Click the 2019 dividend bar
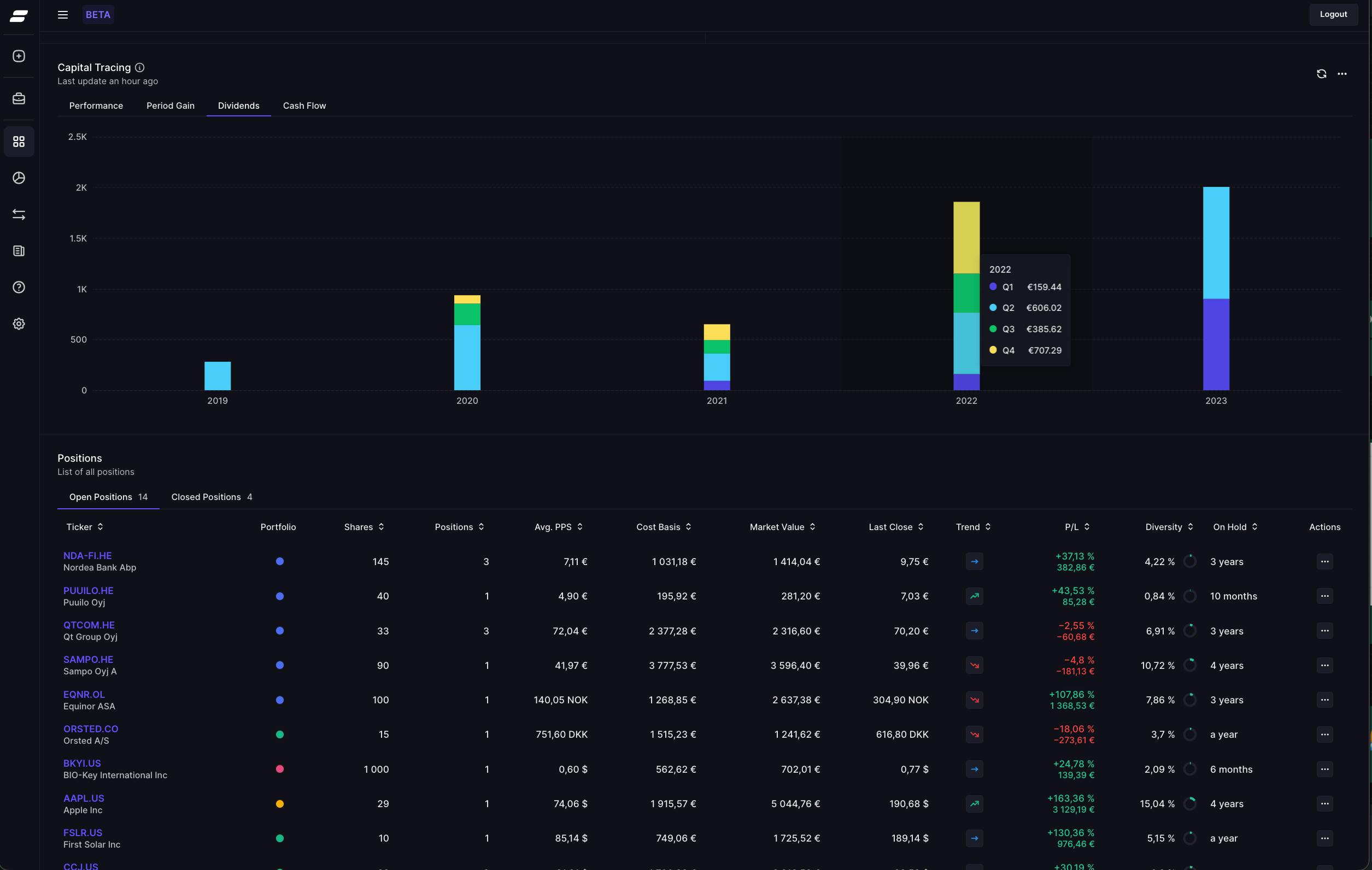Viewport: 1372px width, 870px height. (x=218, y=376)
